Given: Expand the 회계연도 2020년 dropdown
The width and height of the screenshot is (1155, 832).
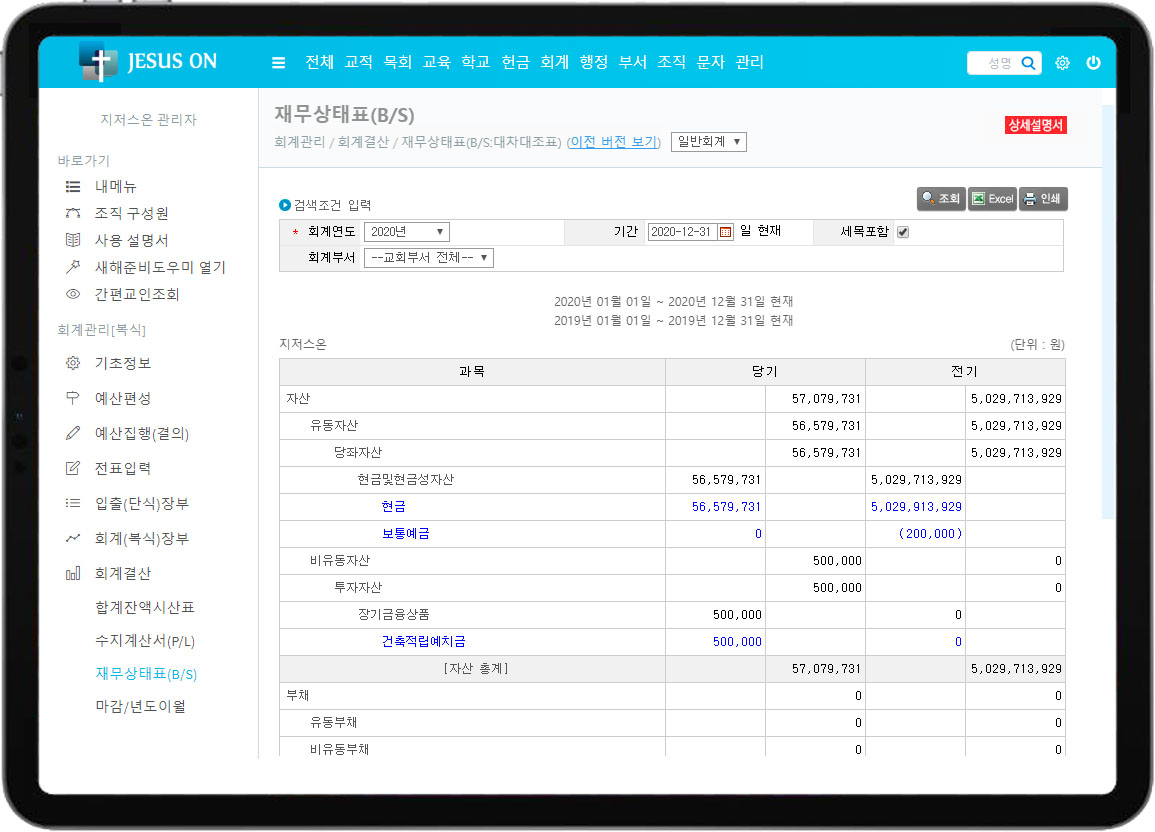Looking at the screenshot, I should [406, 232].
